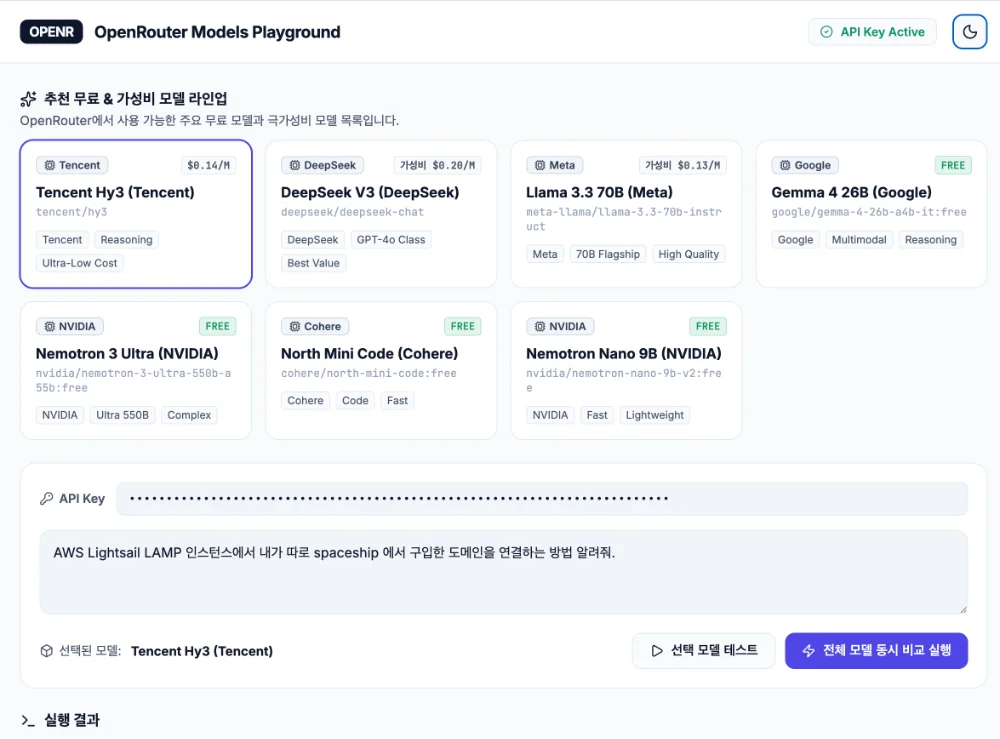The width and height of the screenshot is (1000, 739).
Task: Click the terminal prompt icon by 실행 결과
Action: pyautogui.click(x=28, y=721)
